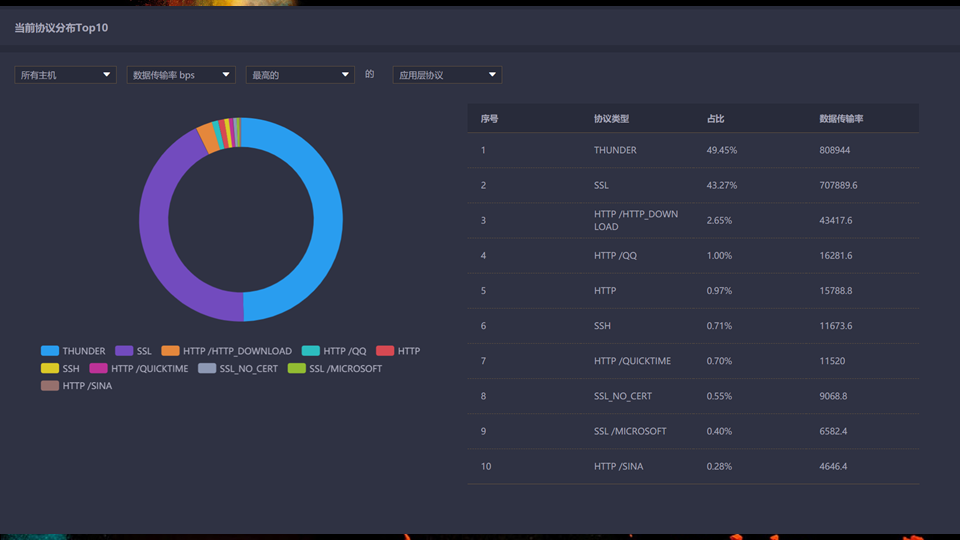
Task: Toggle THUNDER legend swatch in chart
Action: pos(50,351)
